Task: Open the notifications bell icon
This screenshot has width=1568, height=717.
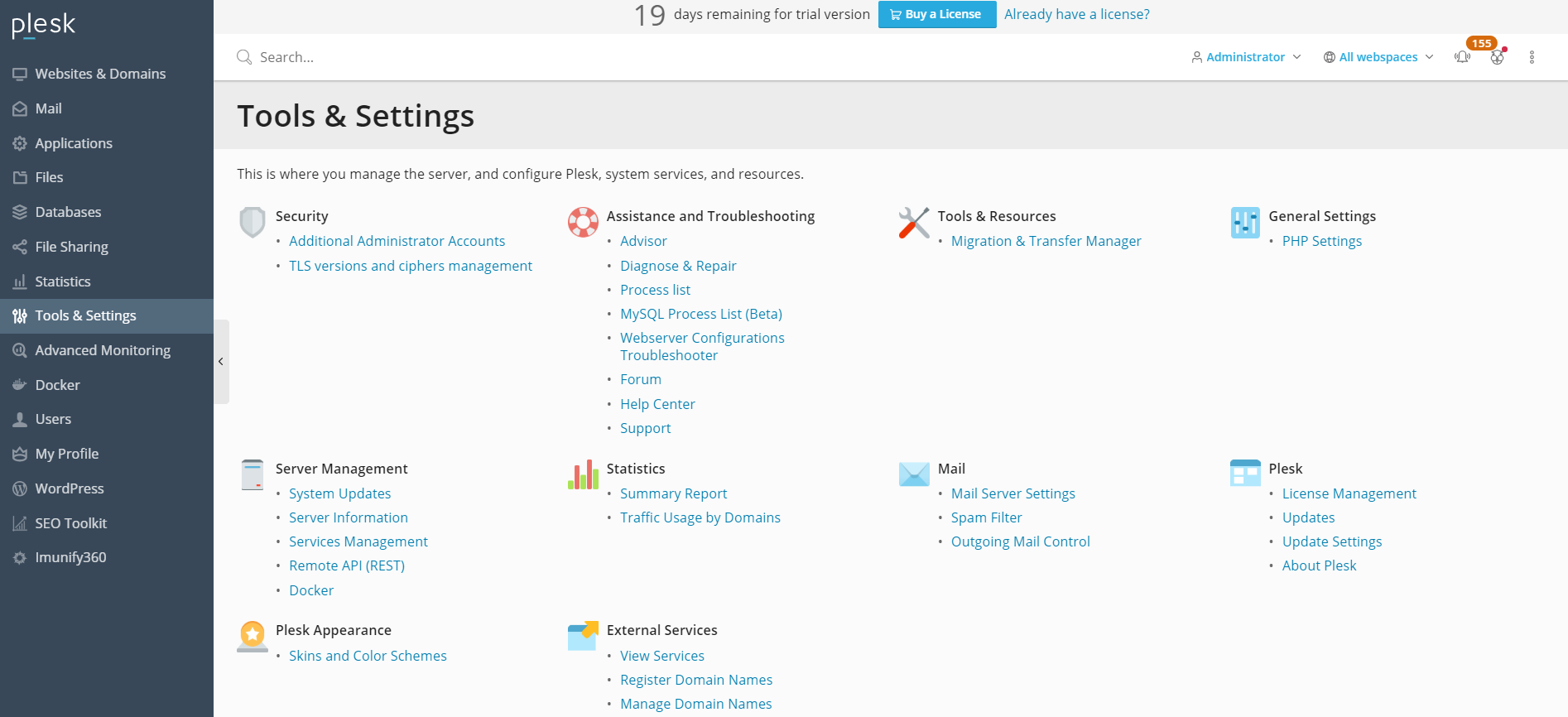Action: pyautogui.click(x=1463, y=57)
